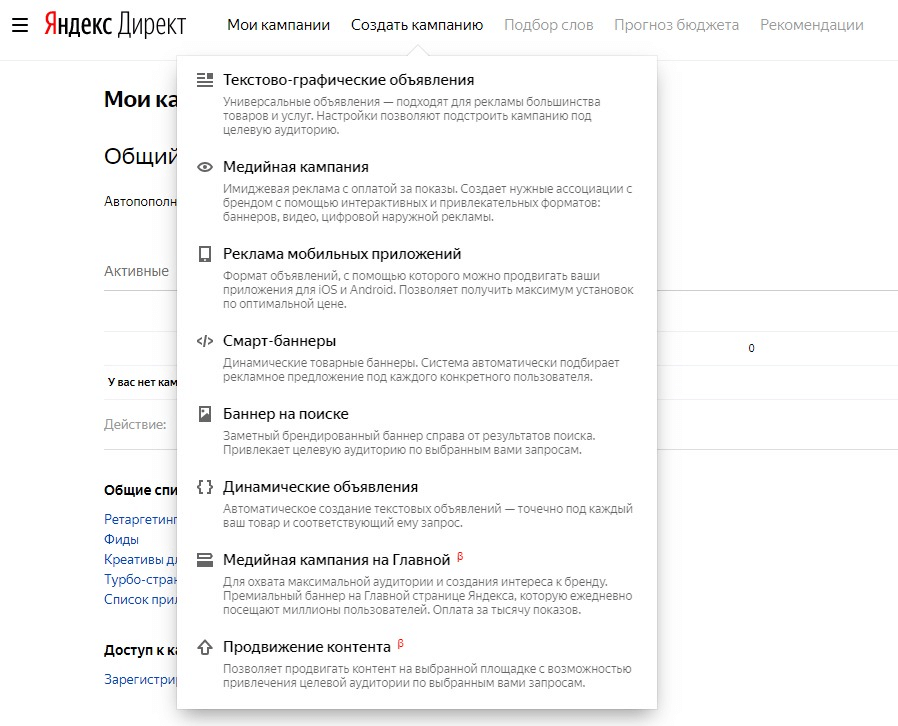
Task: Click the banner icon for Медийная кампания на Главной
Action: 204,560
